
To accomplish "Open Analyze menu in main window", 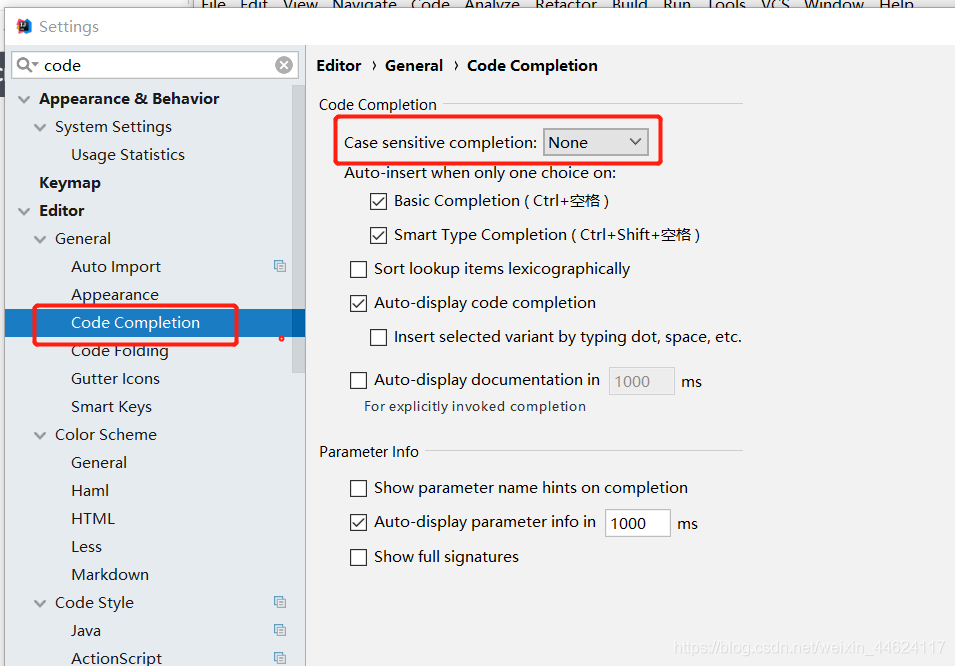I will (x=492, y=4).
